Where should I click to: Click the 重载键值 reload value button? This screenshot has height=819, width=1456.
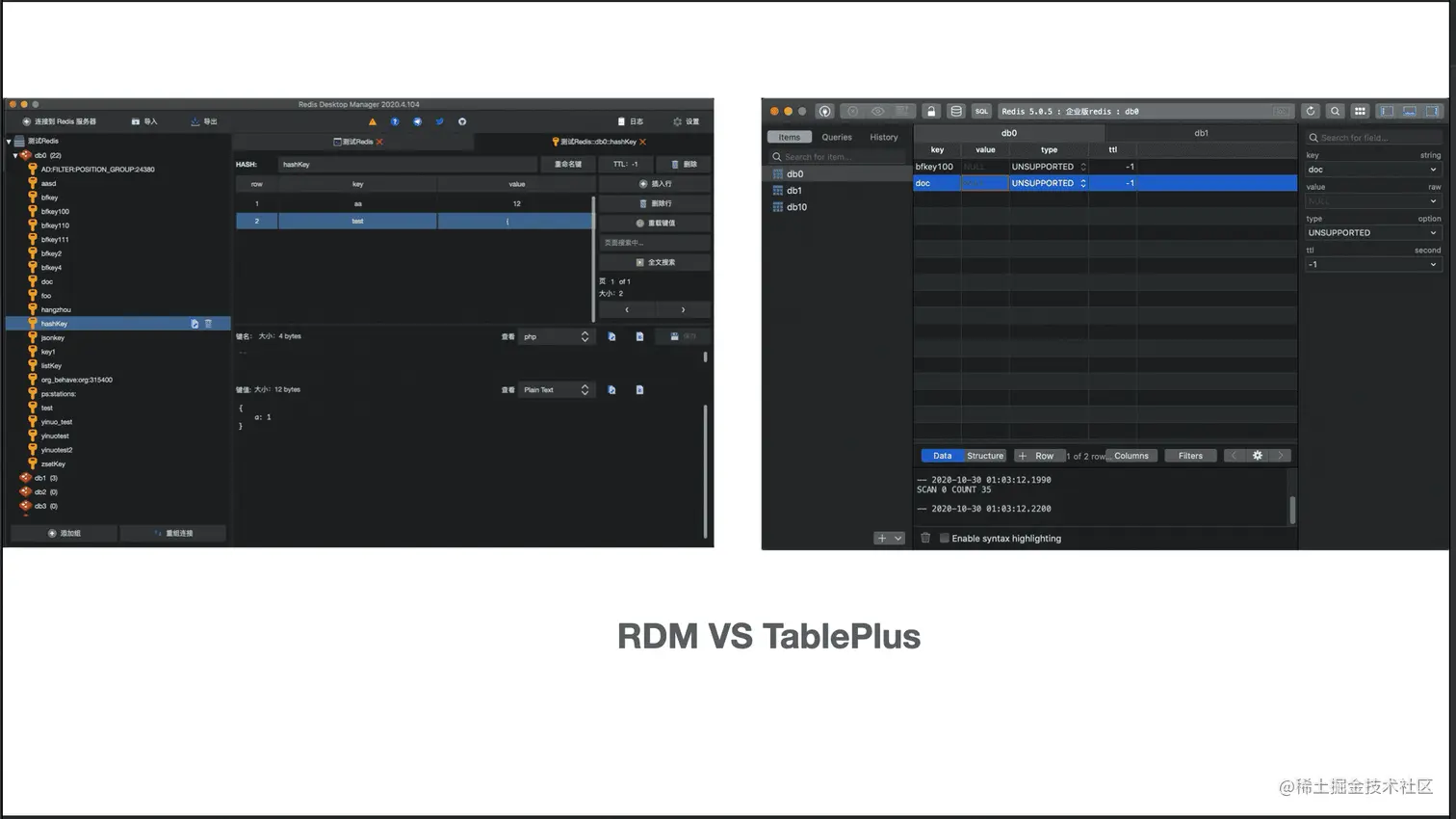coord(655,223)
